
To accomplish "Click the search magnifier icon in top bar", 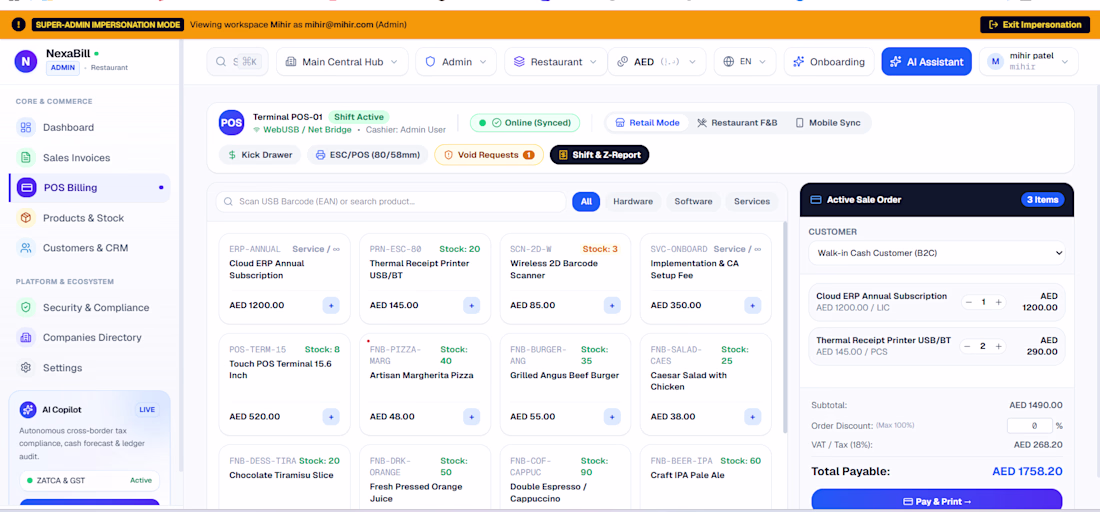I will click(x=222, y=62).
